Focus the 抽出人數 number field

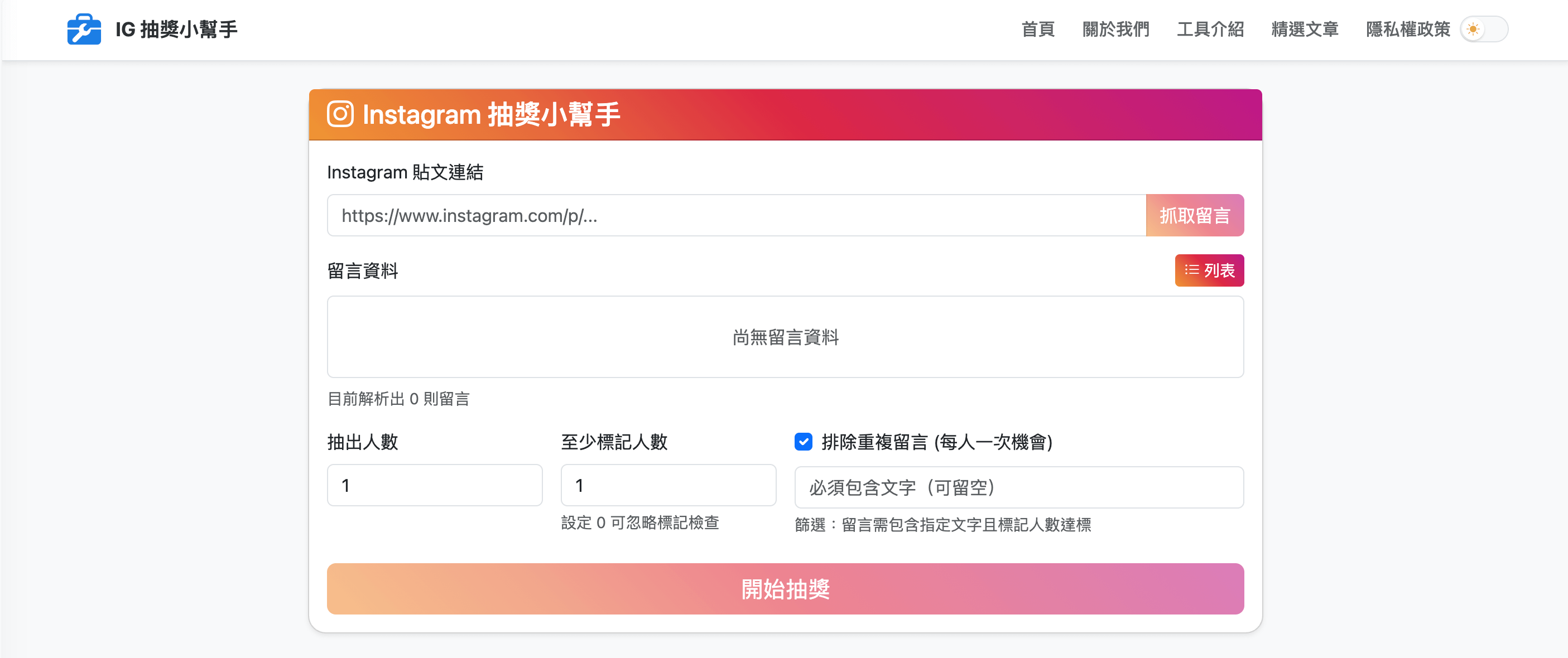point(435,485)
